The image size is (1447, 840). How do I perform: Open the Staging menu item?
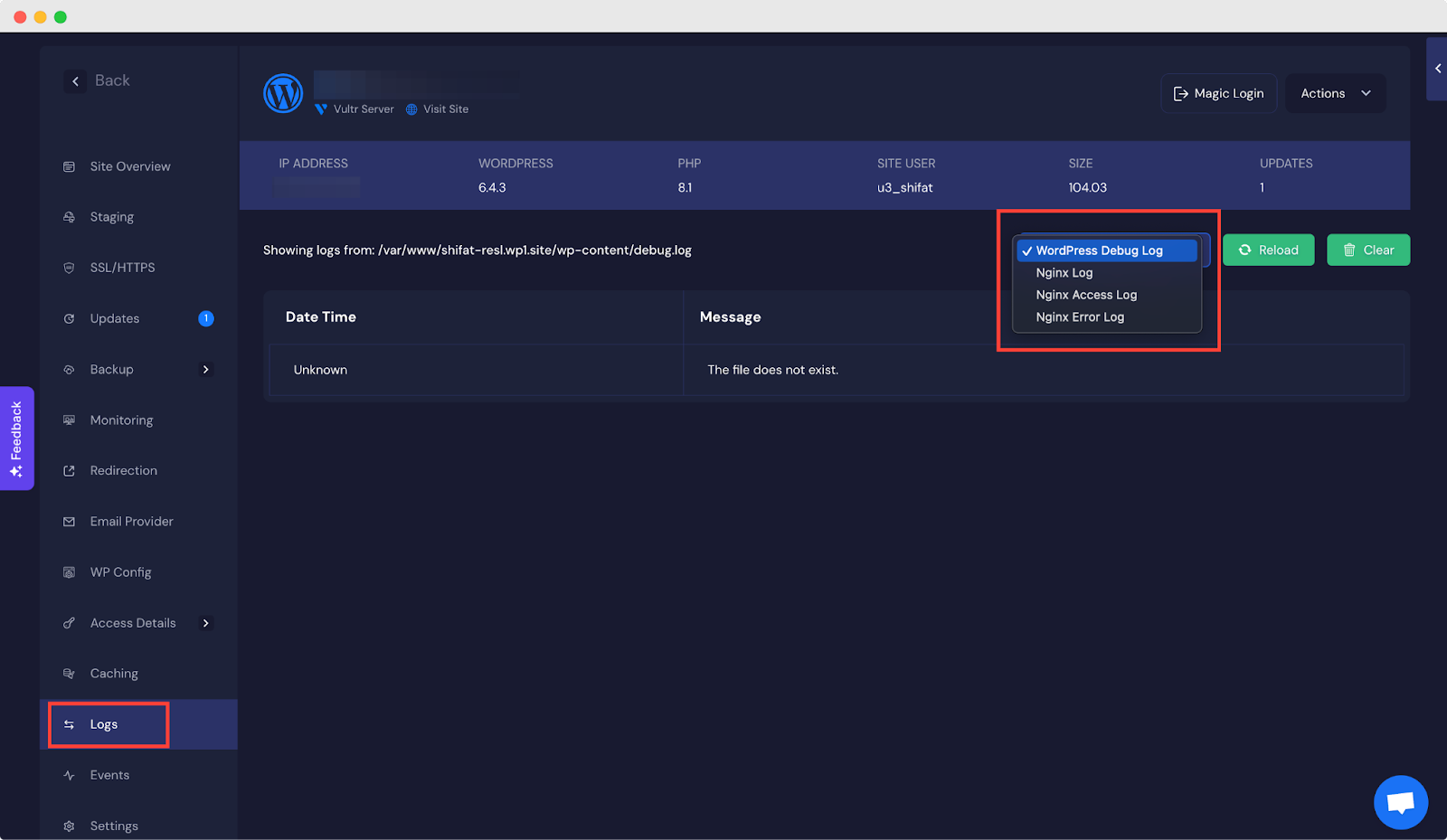pyautogui.click(x=112, y=217)
